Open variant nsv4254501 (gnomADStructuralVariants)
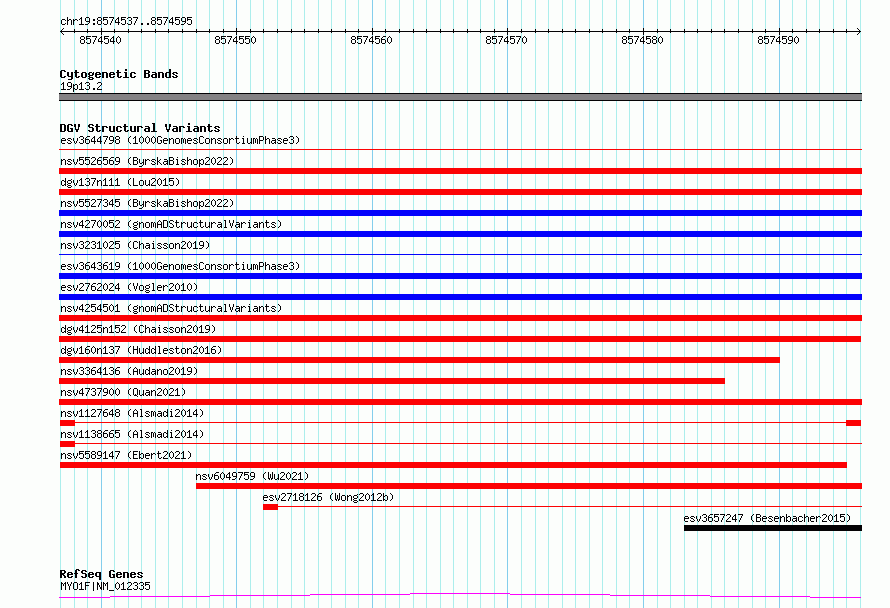Viewport: 890px width, 608px height. (171, 308)
